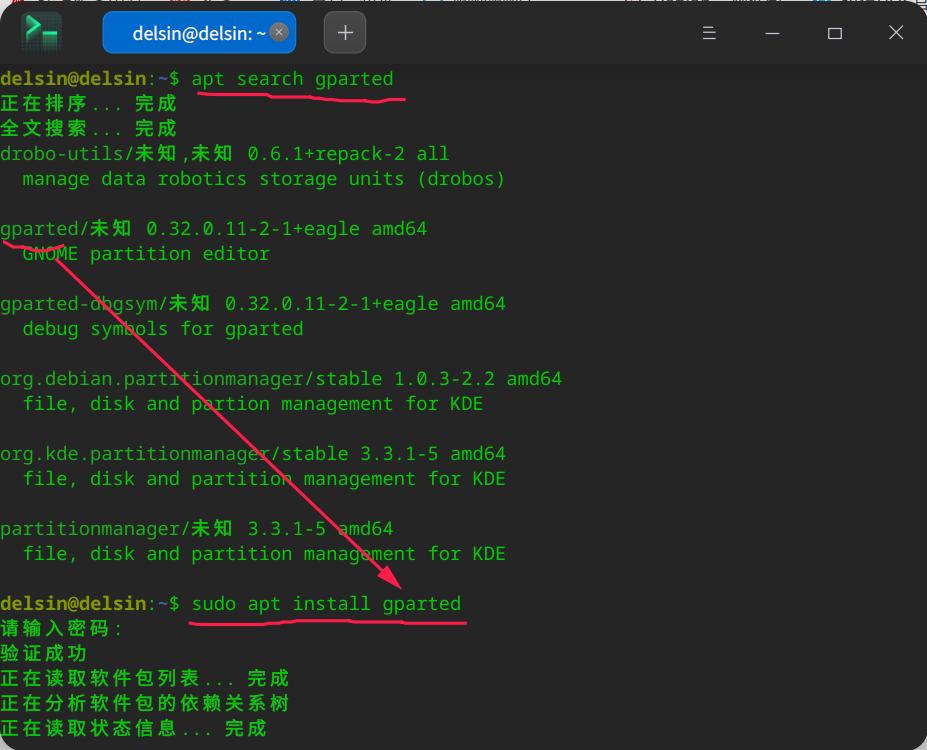Image resolution: width=927 pixels, height=750 pixels.
Task: Click the org.kde.partitionmanager/stable line
Action: (x=253, y=453)
